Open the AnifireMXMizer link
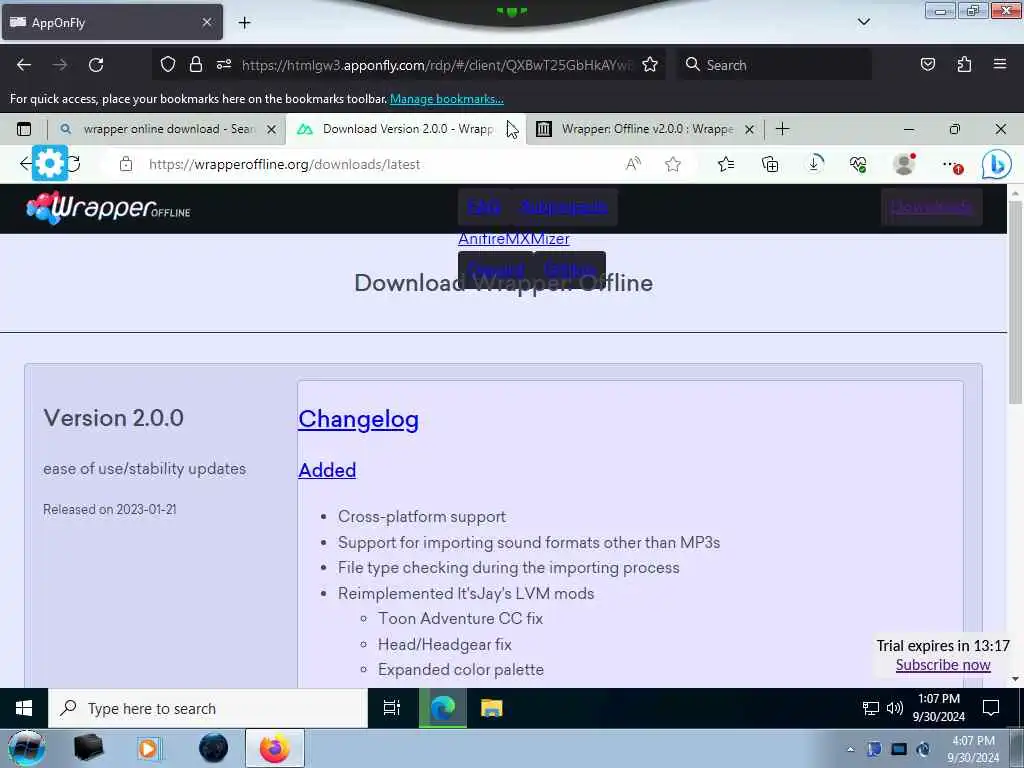 [x=513, y=239]
